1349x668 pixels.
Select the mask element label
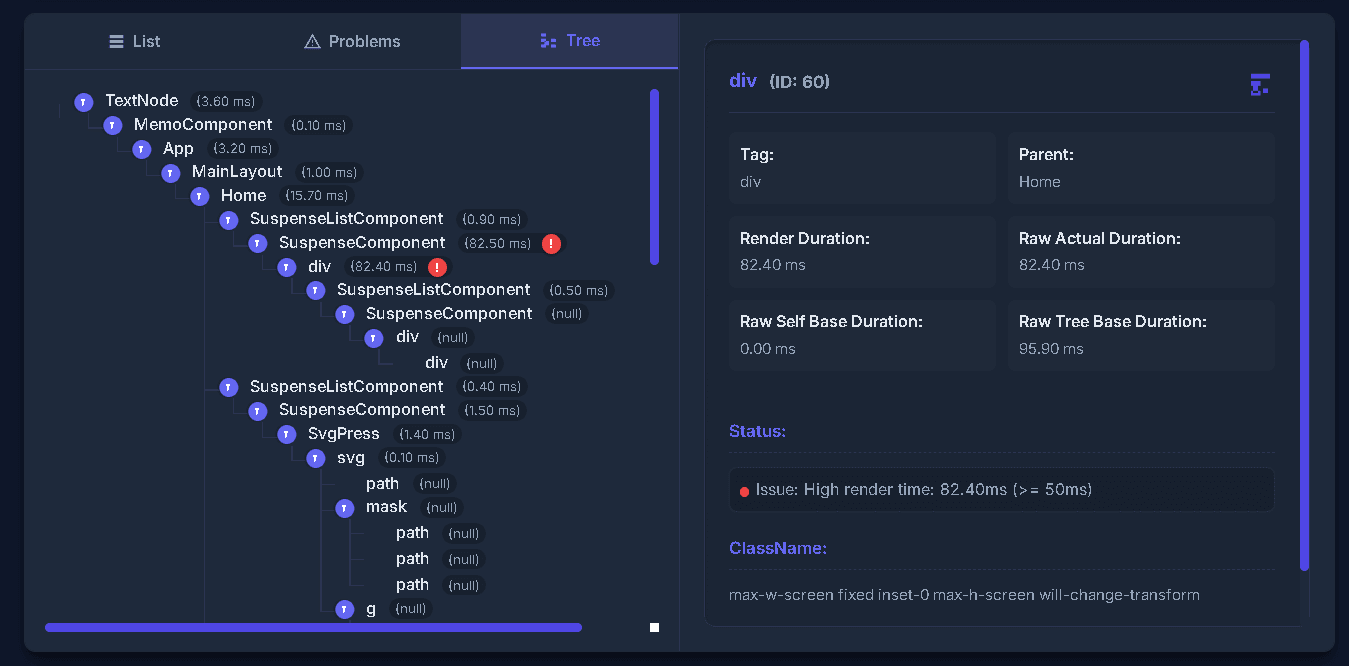[x=387, y=507]
